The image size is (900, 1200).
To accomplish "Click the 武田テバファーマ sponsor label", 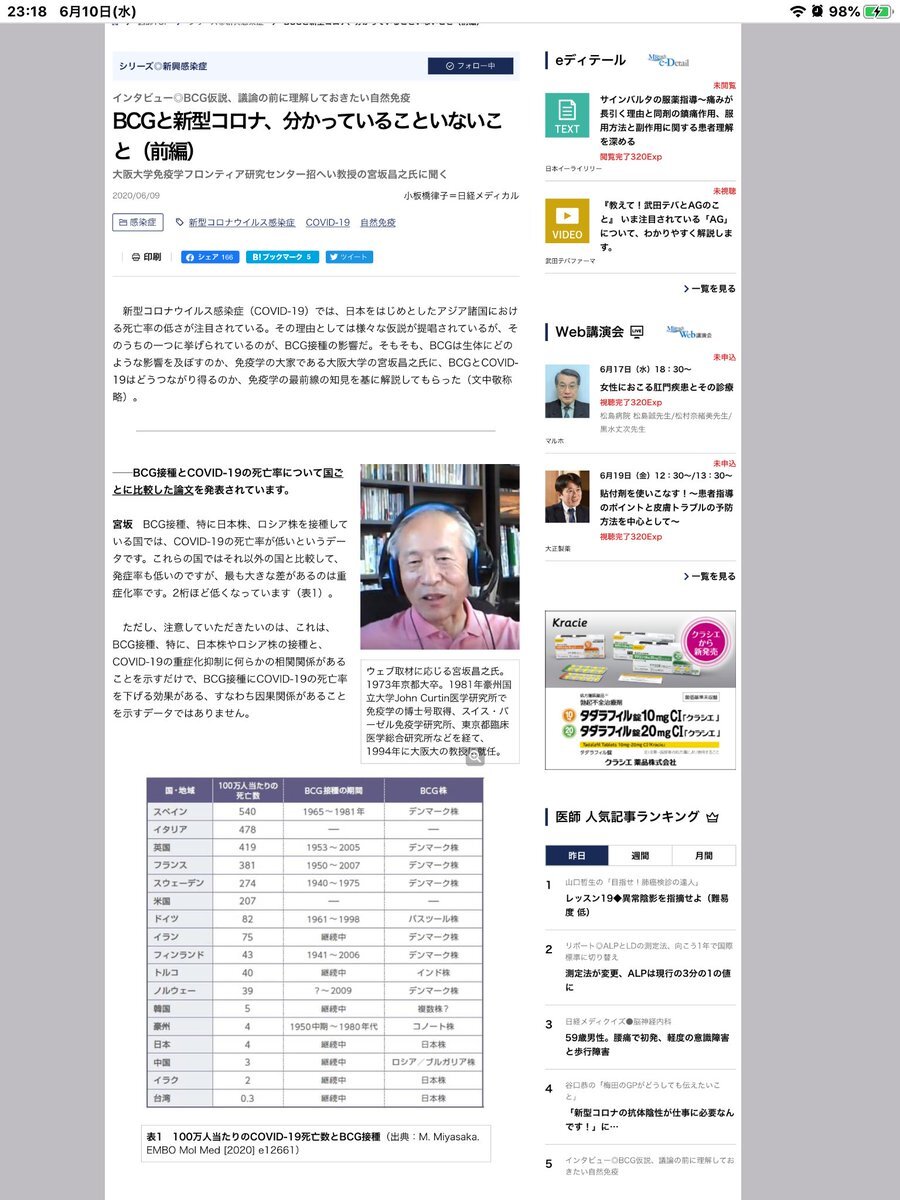I will (x=570, y=261).
